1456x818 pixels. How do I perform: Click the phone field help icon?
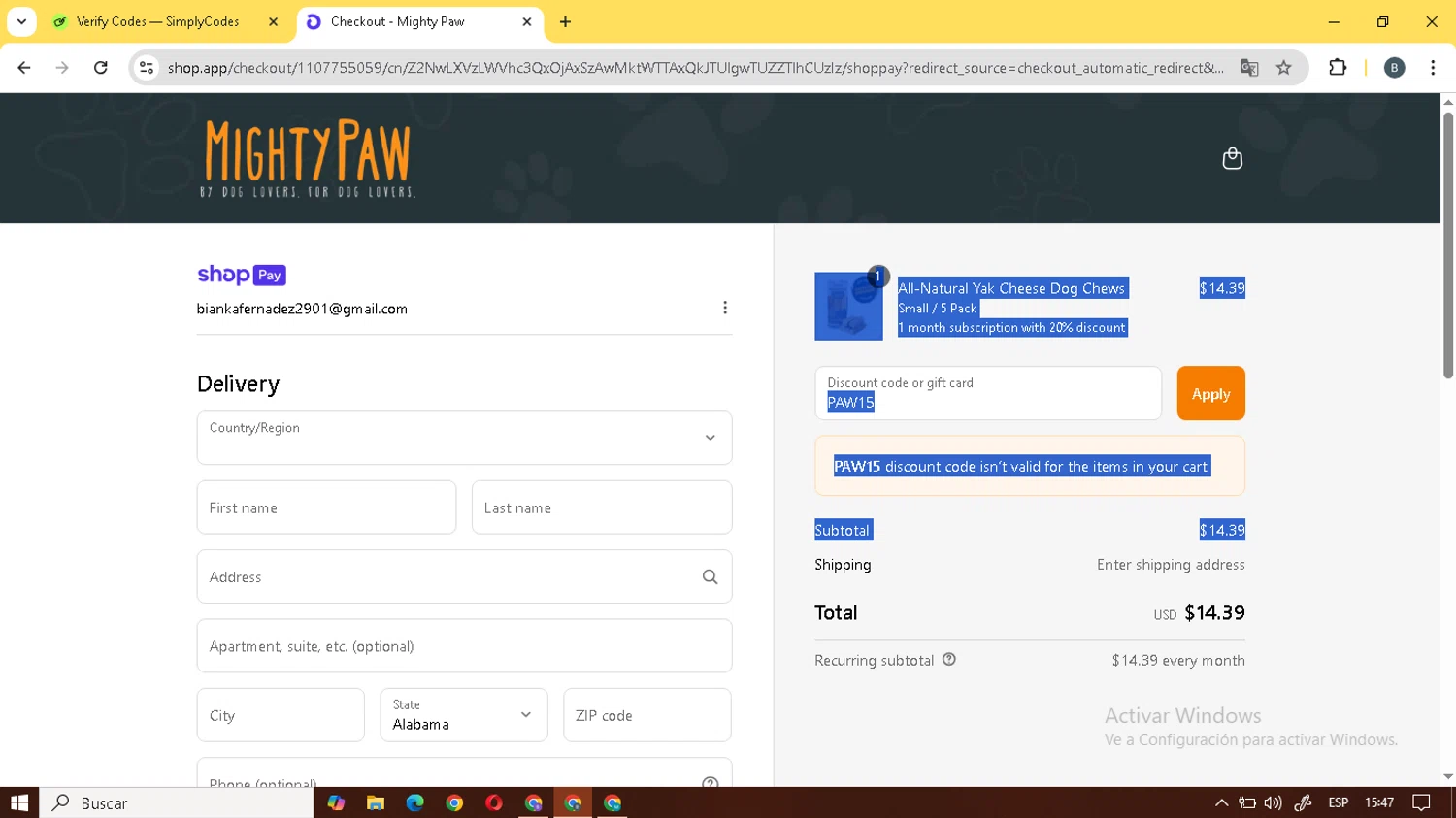point(710,783)
